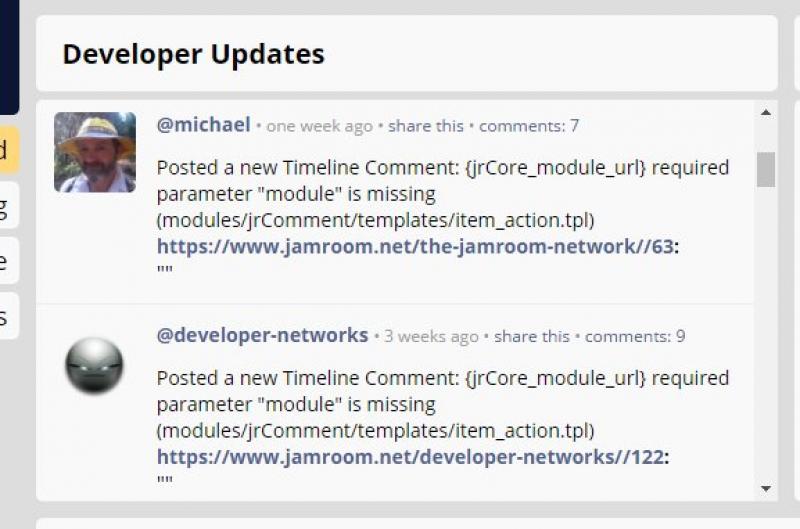Click the "3 weeks ago" timestamp
800x529 pixels.
(x=431, y=336)
